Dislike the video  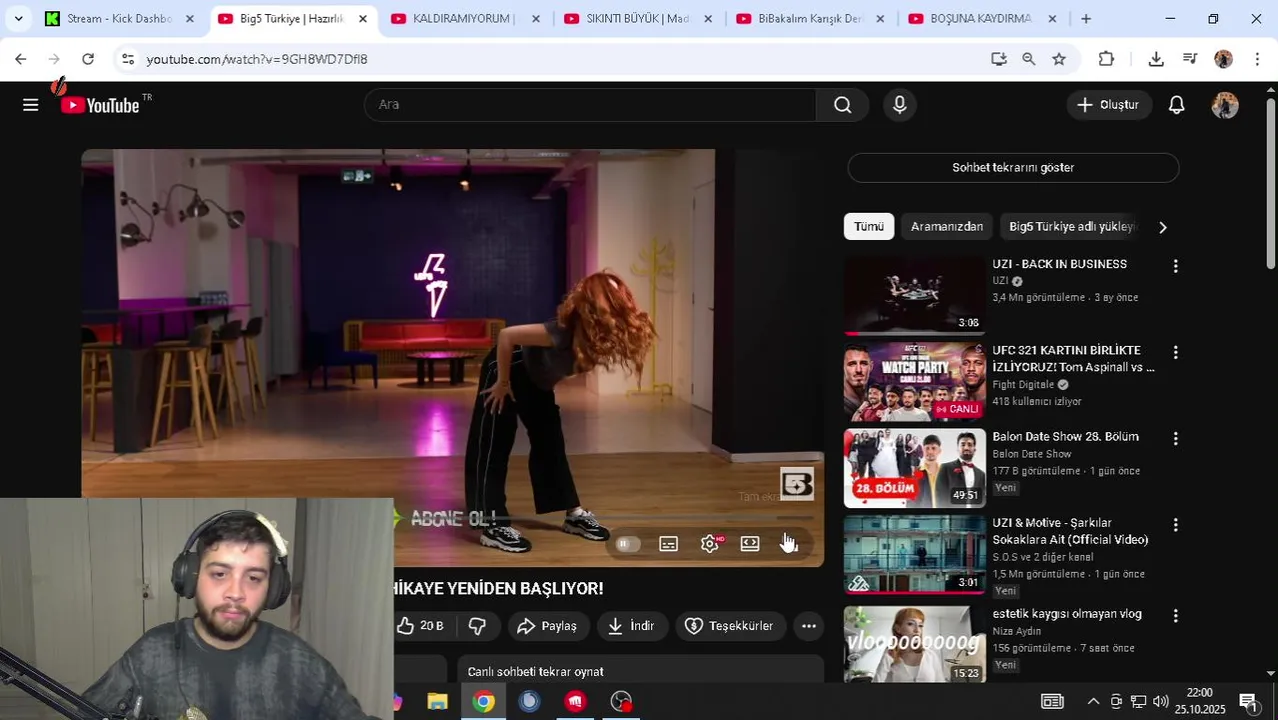478,626
